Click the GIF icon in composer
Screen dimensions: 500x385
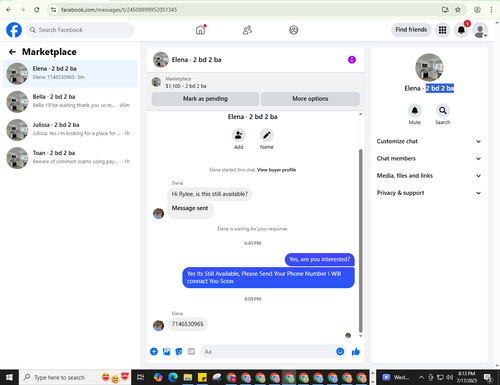click(191, 351)
